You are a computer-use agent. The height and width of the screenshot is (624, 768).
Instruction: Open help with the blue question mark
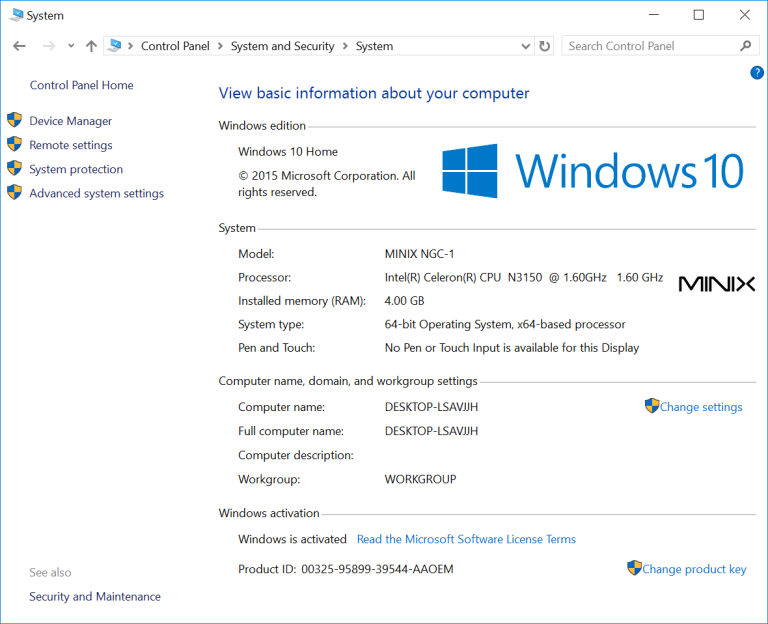[x=757, y=73]
